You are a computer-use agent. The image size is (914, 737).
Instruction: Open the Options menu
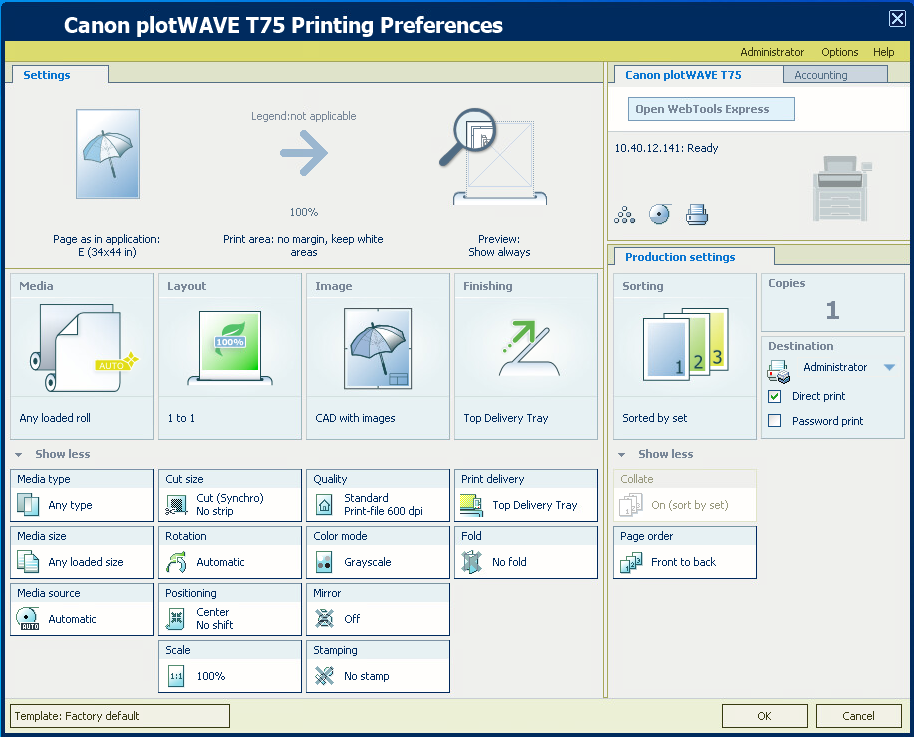click(839, 52)
